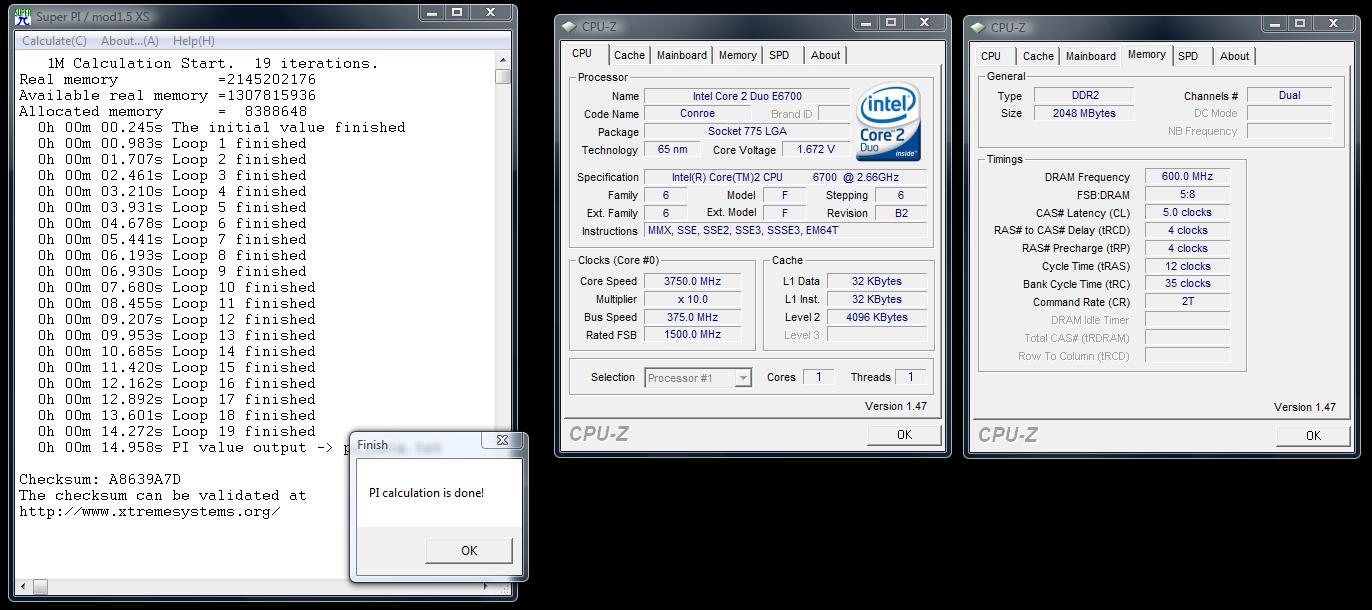The width and height of the screenshot is (1372, 610).
Task: Click OK in the CPU-Z CPU window
Action: point(904,434)
